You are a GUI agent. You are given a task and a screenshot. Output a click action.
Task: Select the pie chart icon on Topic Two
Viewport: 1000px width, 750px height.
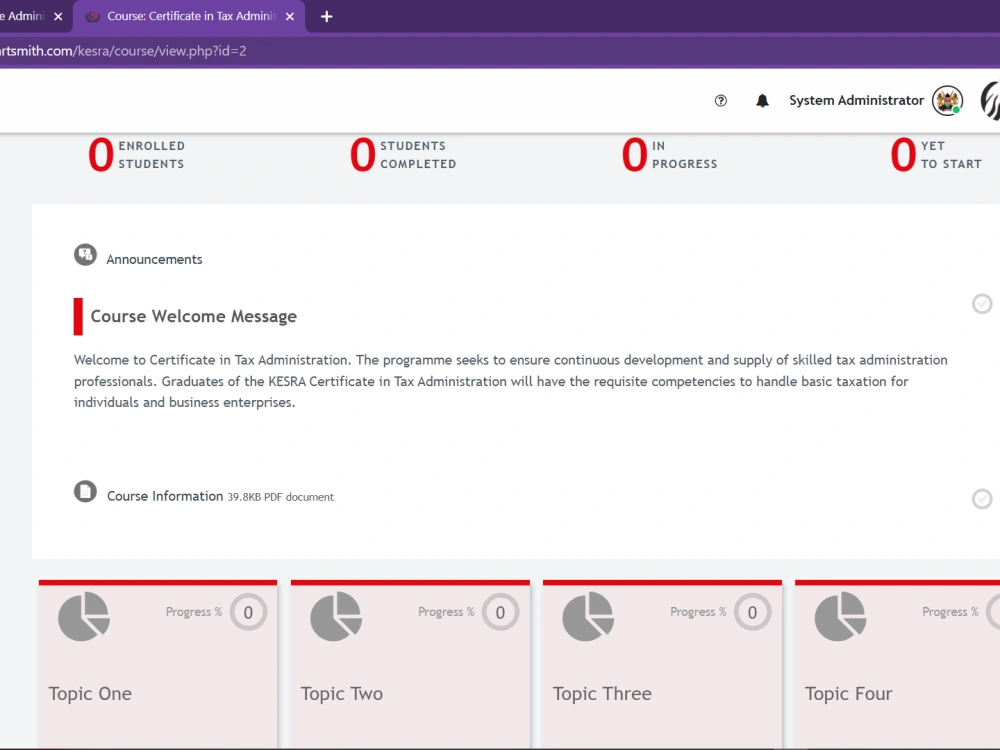pos(335,616)
